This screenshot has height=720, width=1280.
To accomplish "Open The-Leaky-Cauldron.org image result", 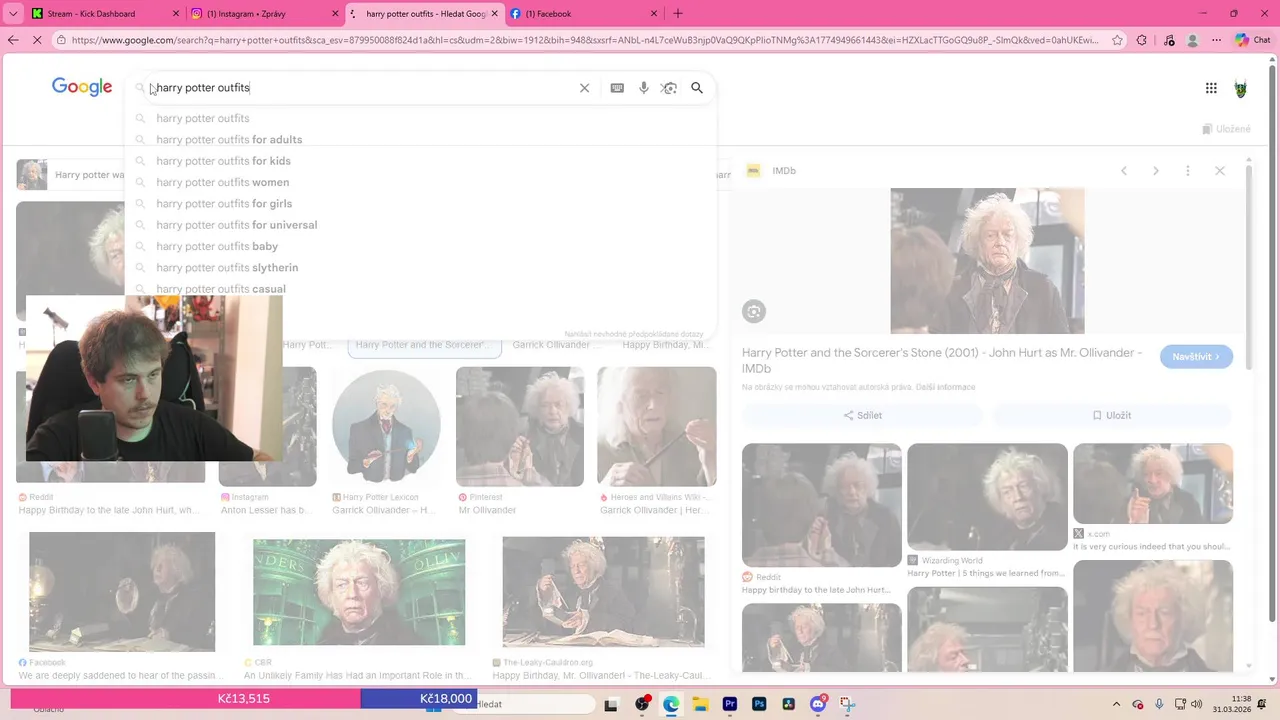I will [x=603, y=592].
